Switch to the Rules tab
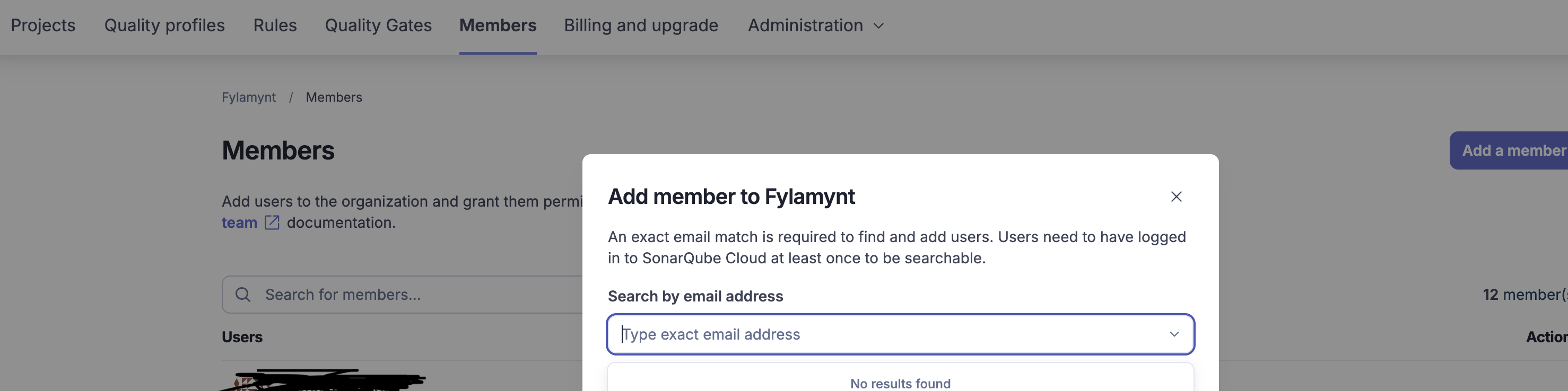The image size is (1568, 391). coord(275,25)
